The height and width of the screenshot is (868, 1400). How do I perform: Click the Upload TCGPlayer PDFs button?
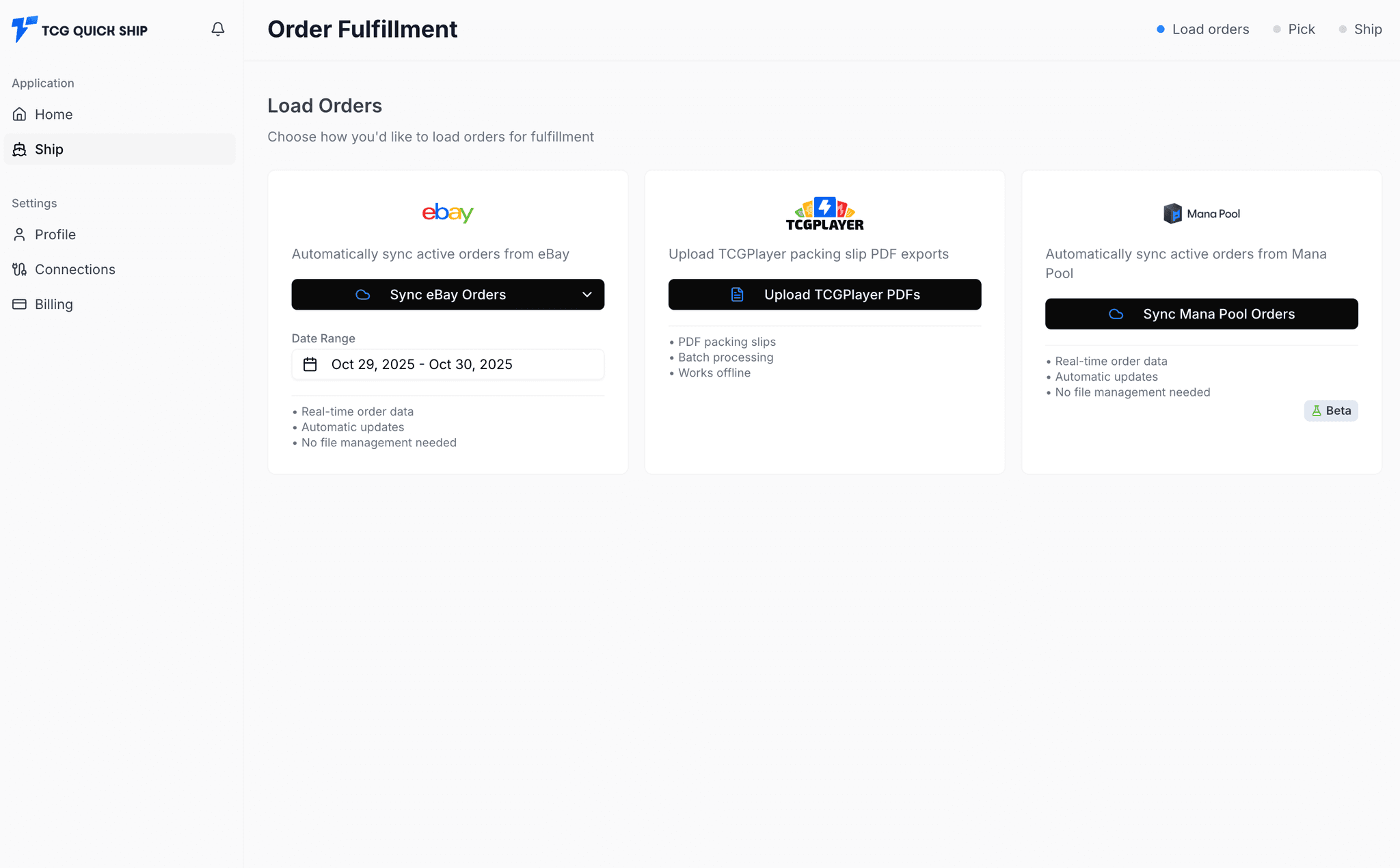tap(824, 295)
